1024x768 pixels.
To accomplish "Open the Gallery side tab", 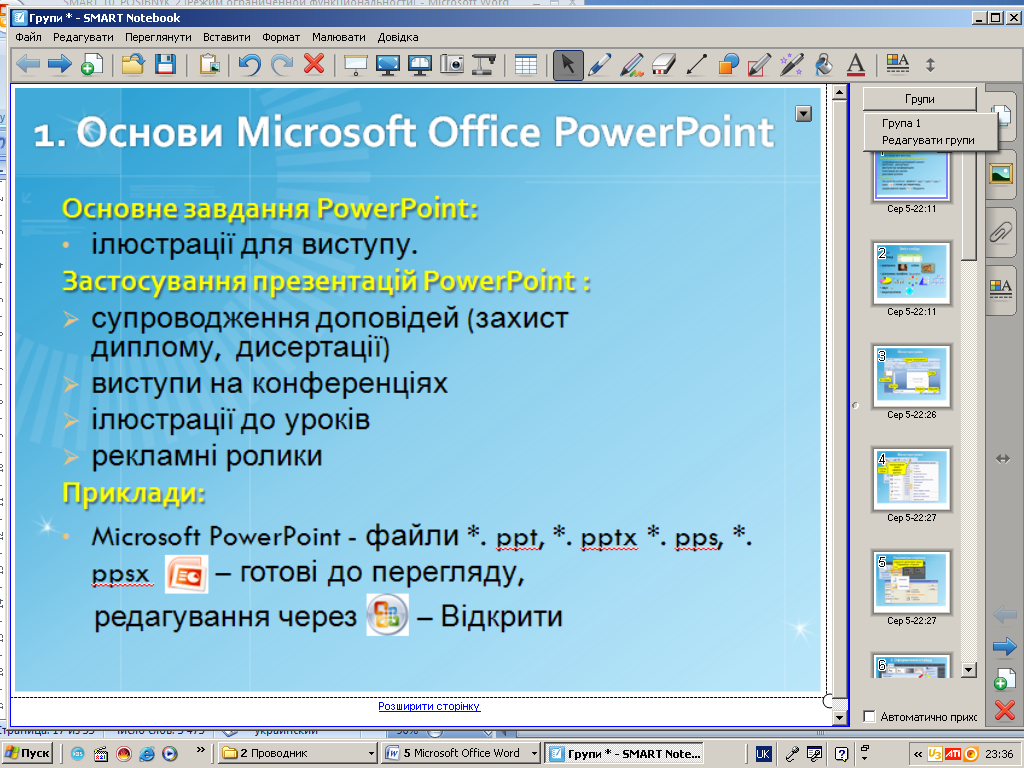I will click(x=1000, y=174).
